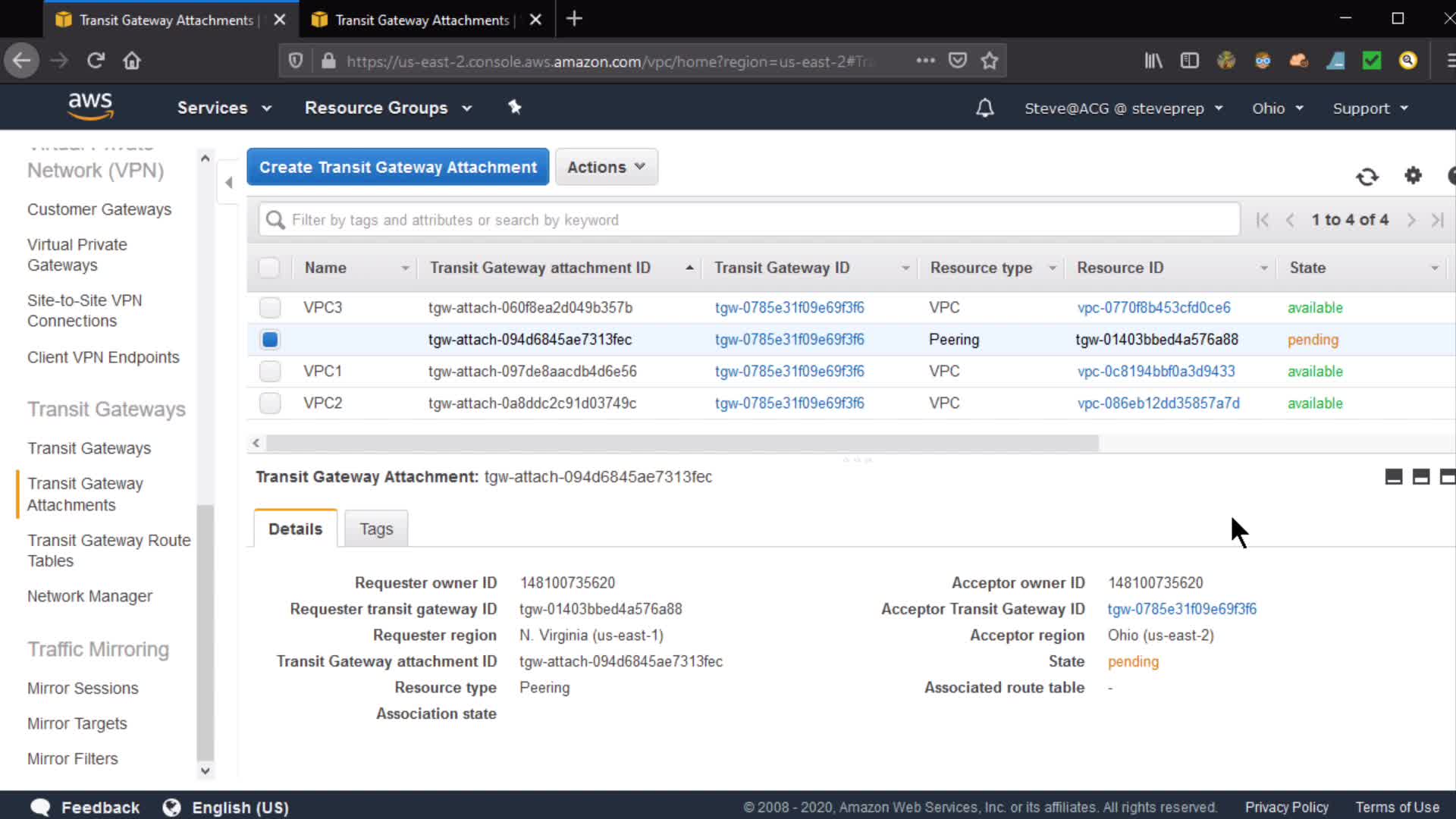The image size is (1456, 819).
Task: Click Create Transit Gateway Attachment button
Action: tap(397, 167)
